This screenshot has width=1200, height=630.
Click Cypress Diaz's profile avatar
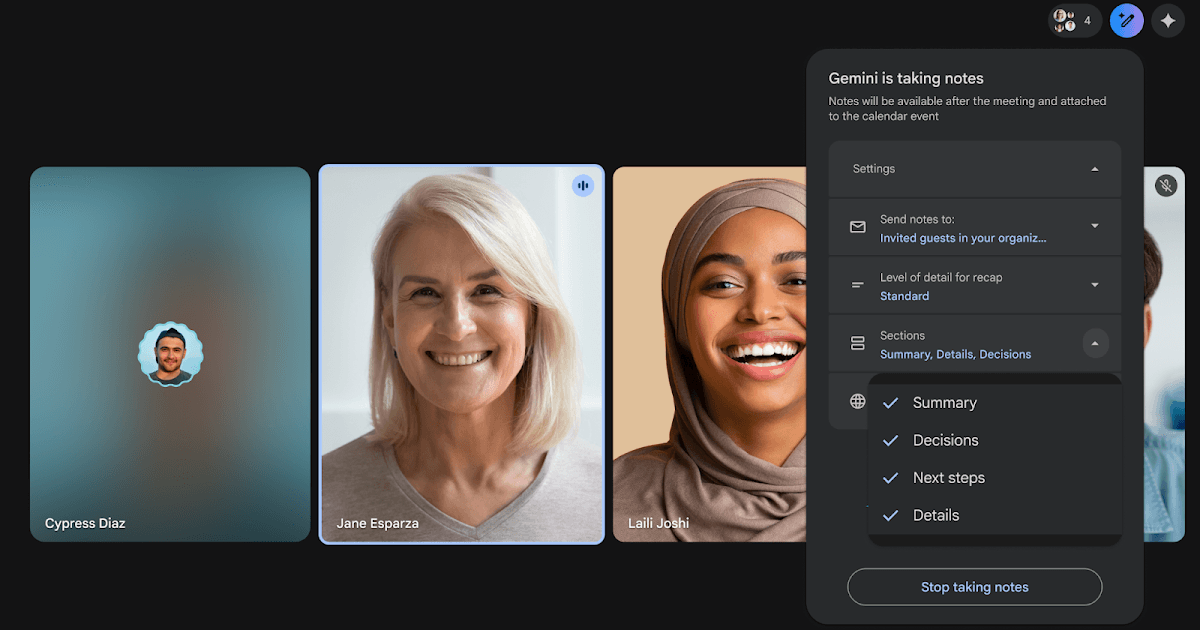(170, 354)
